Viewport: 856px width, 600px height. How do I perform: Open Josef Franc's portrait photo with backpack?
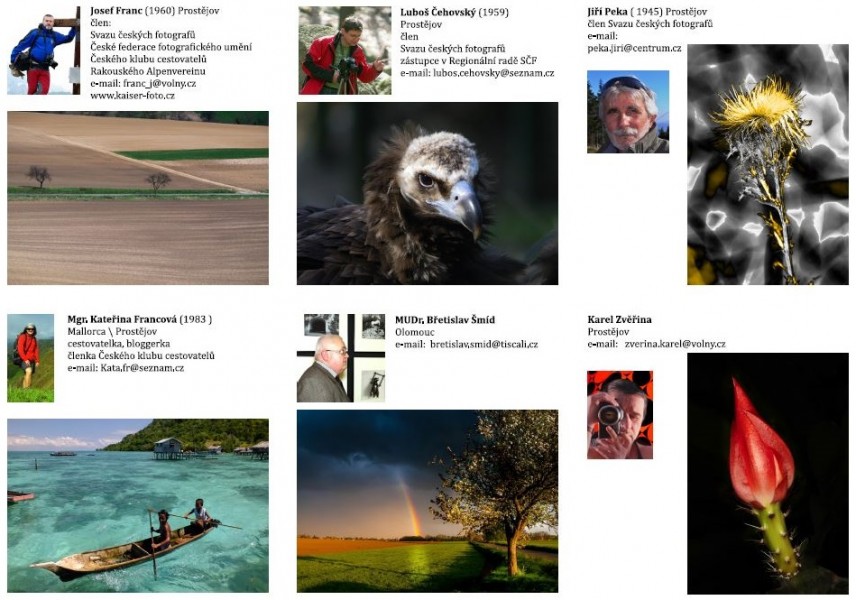click(x=43, y=50)
